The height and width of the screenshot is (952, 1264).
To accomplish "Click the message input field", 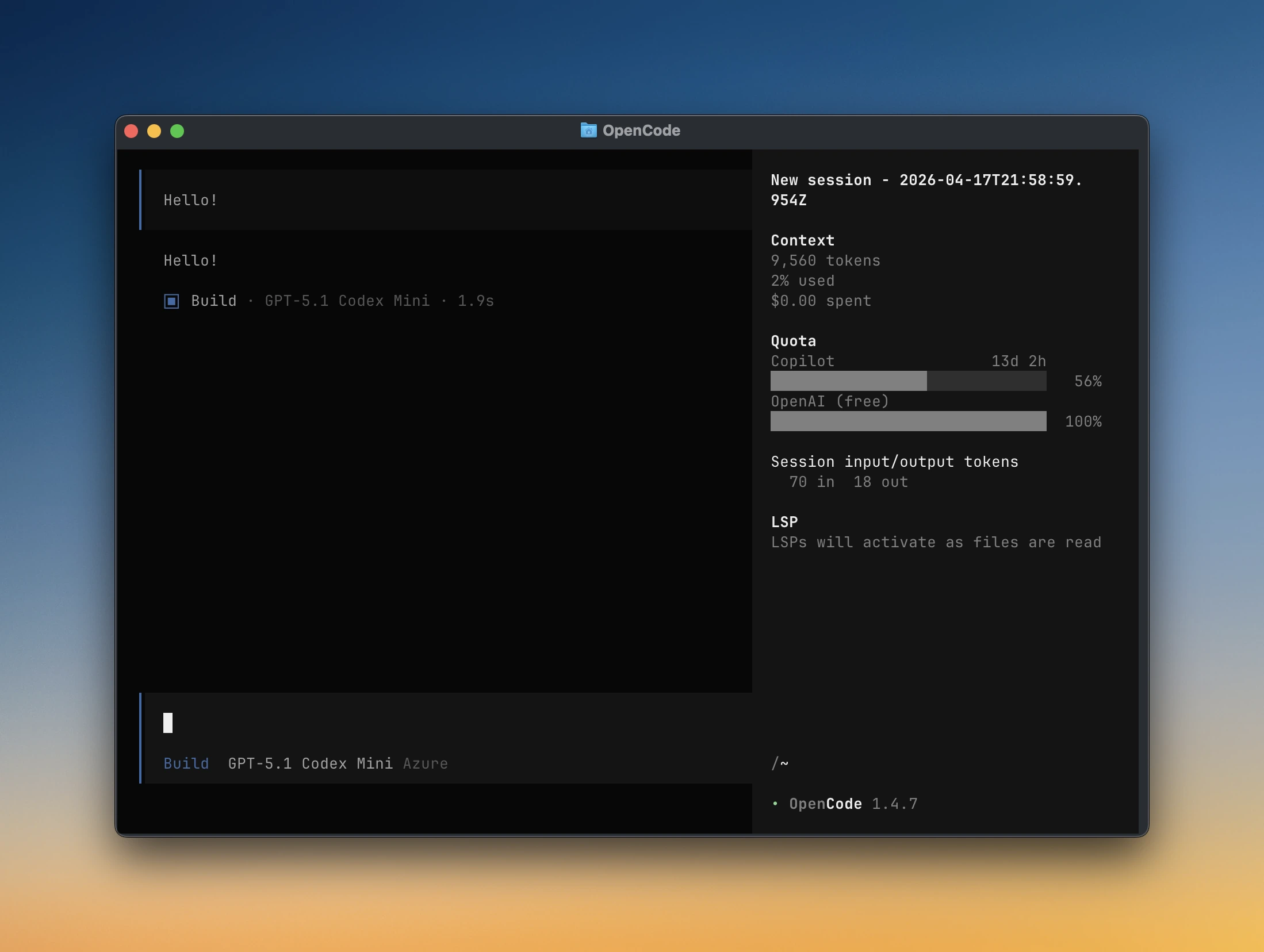I will coord(403,723).
